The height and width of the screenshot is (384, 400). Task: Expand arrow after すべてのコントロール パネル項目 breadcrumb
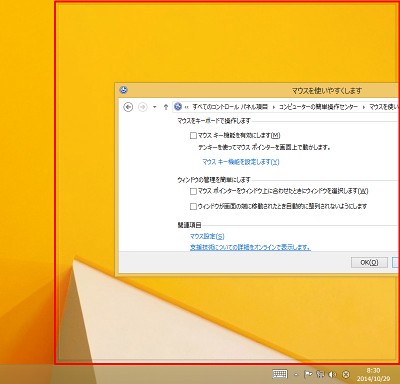tap(274, 107)
